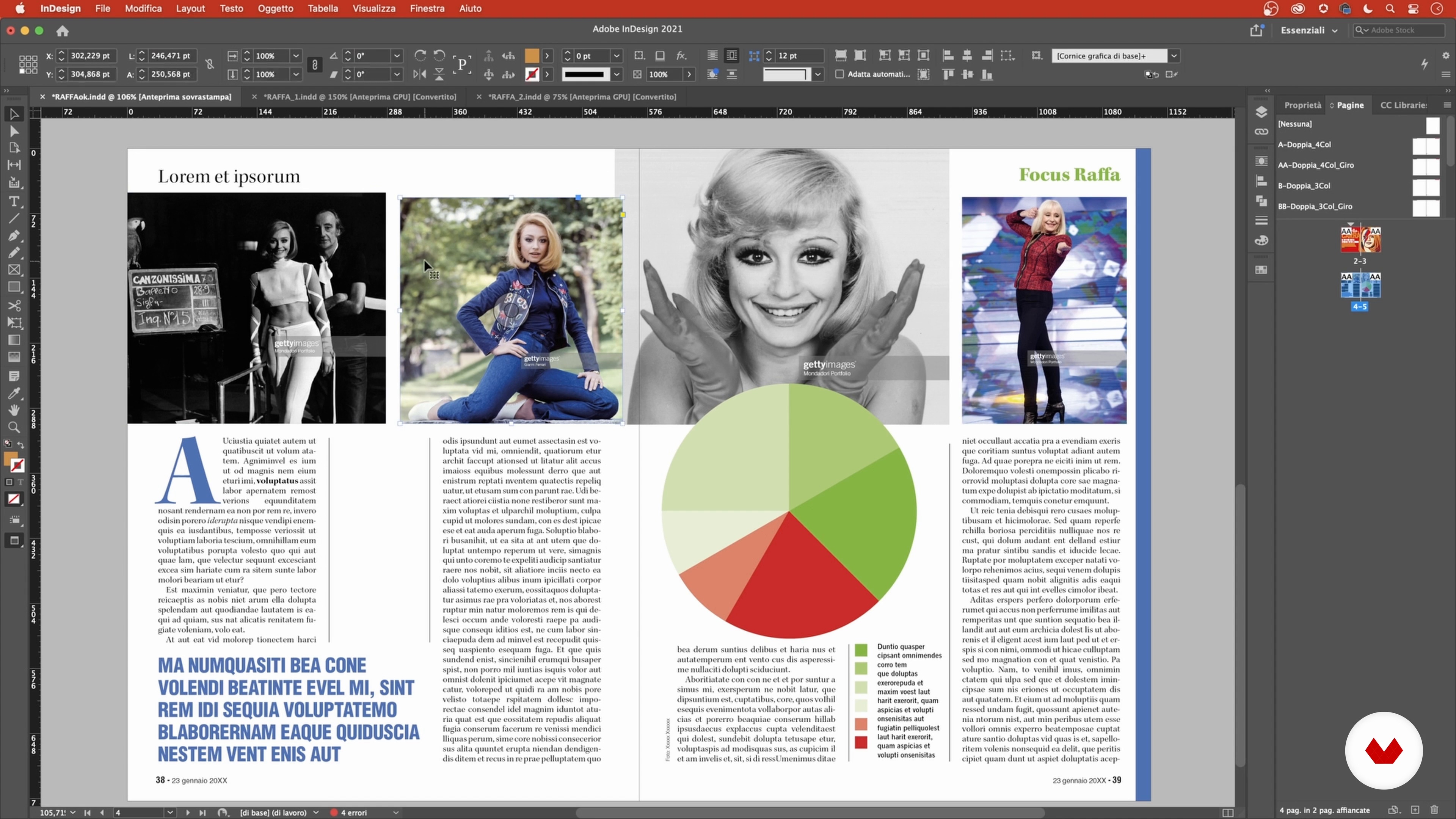Click swap fill and stroke arrow
Image resolution: width=1456 pixels, height=819 pixels.
pyautogui.click(x=20, y=445)
